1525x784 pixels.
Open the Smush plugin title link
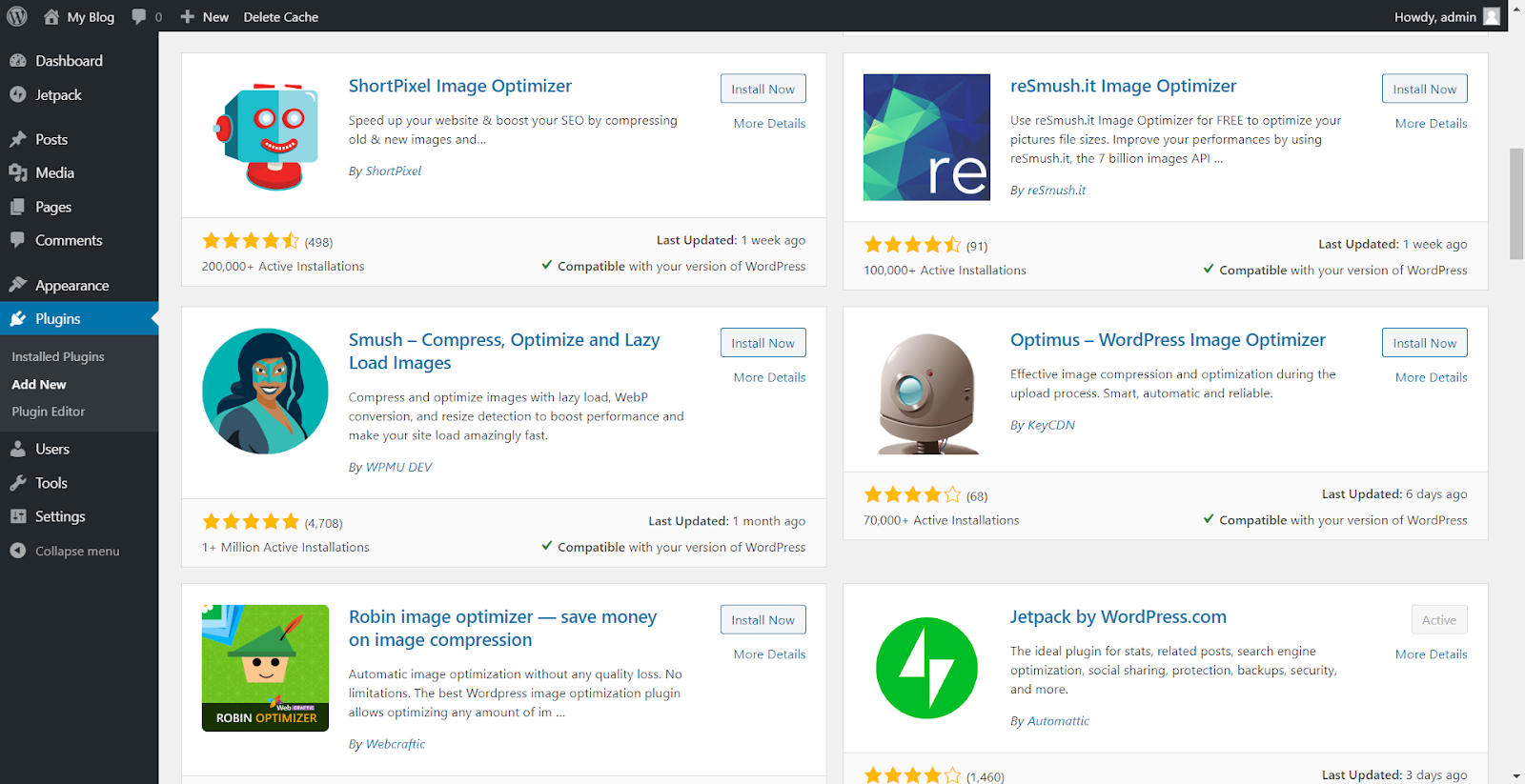click(x=504, y=351)
